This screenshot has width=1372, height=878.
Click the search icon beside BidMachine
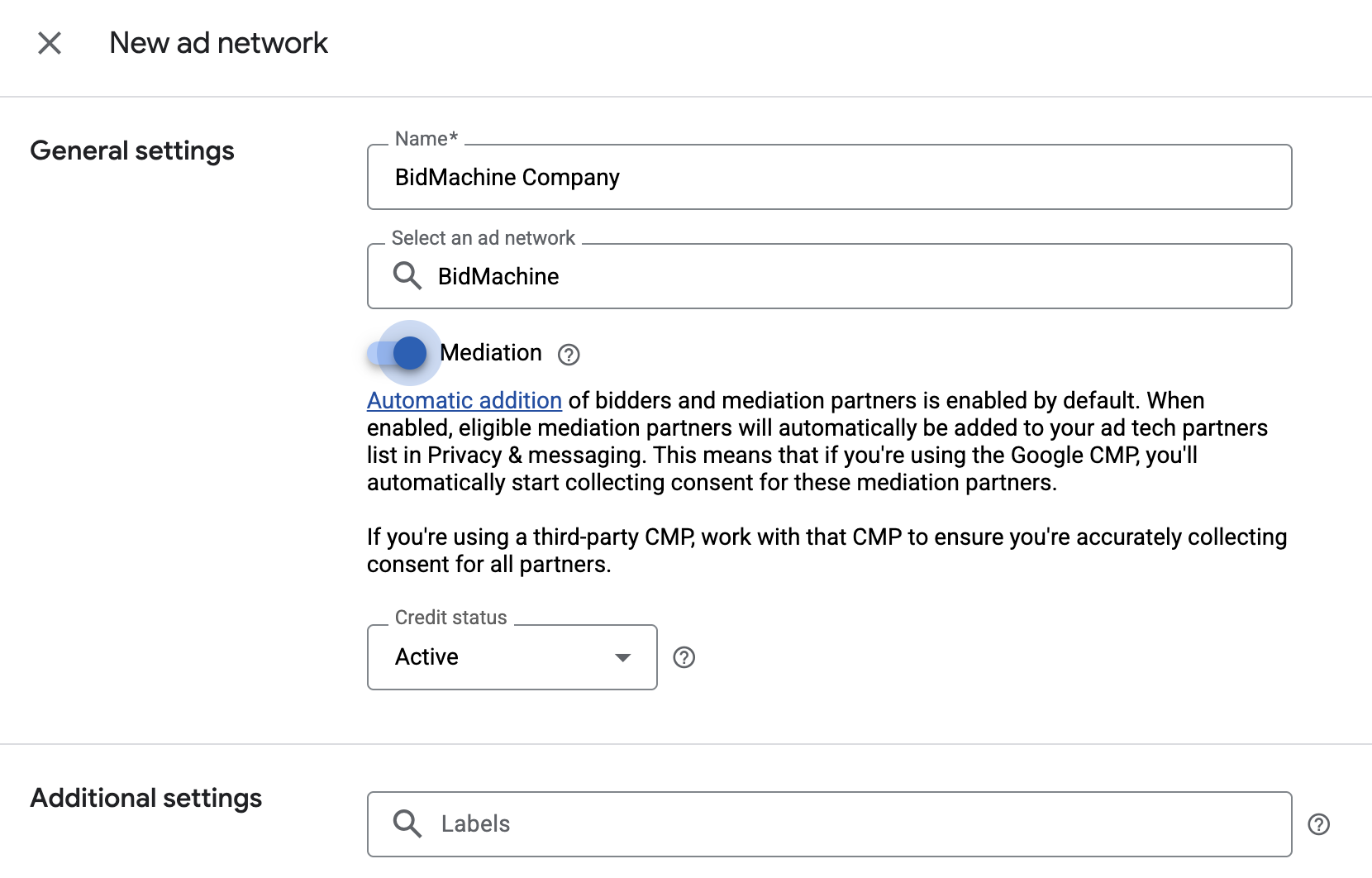point(407,275)
